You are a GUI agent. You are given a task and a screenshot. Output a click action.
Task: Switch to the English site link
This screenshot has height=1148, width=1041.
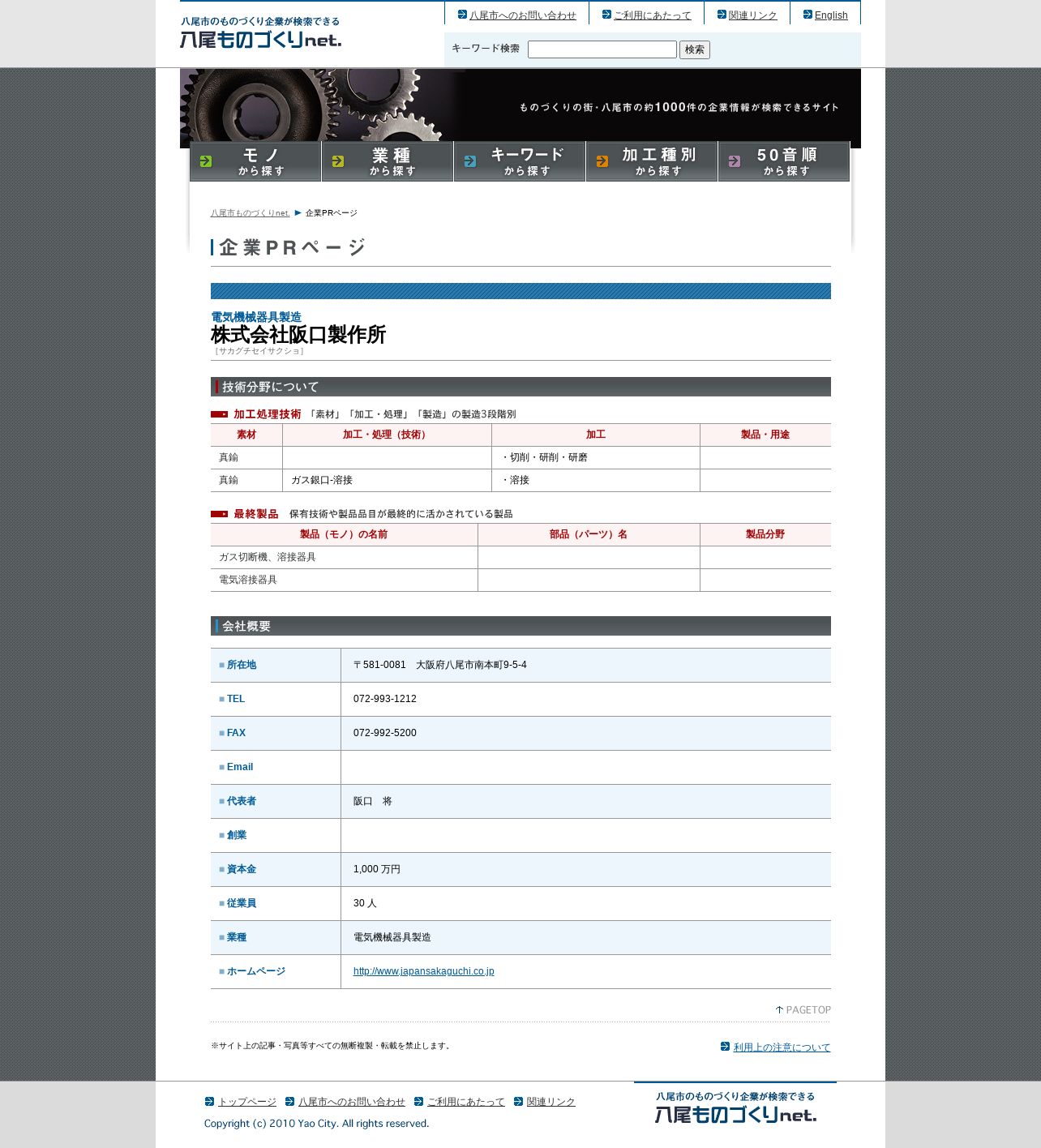831,15
